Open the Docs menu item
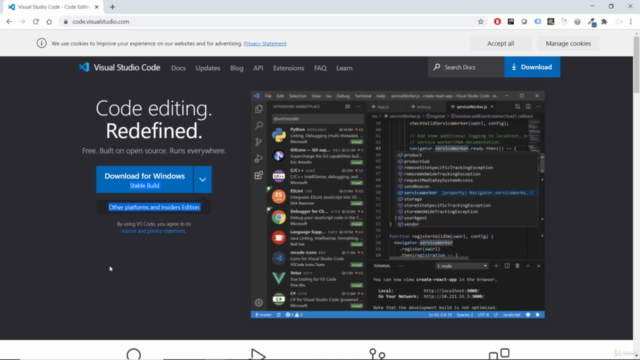The height and width of the screenshot is (360, 640). (x=178, y=68)
